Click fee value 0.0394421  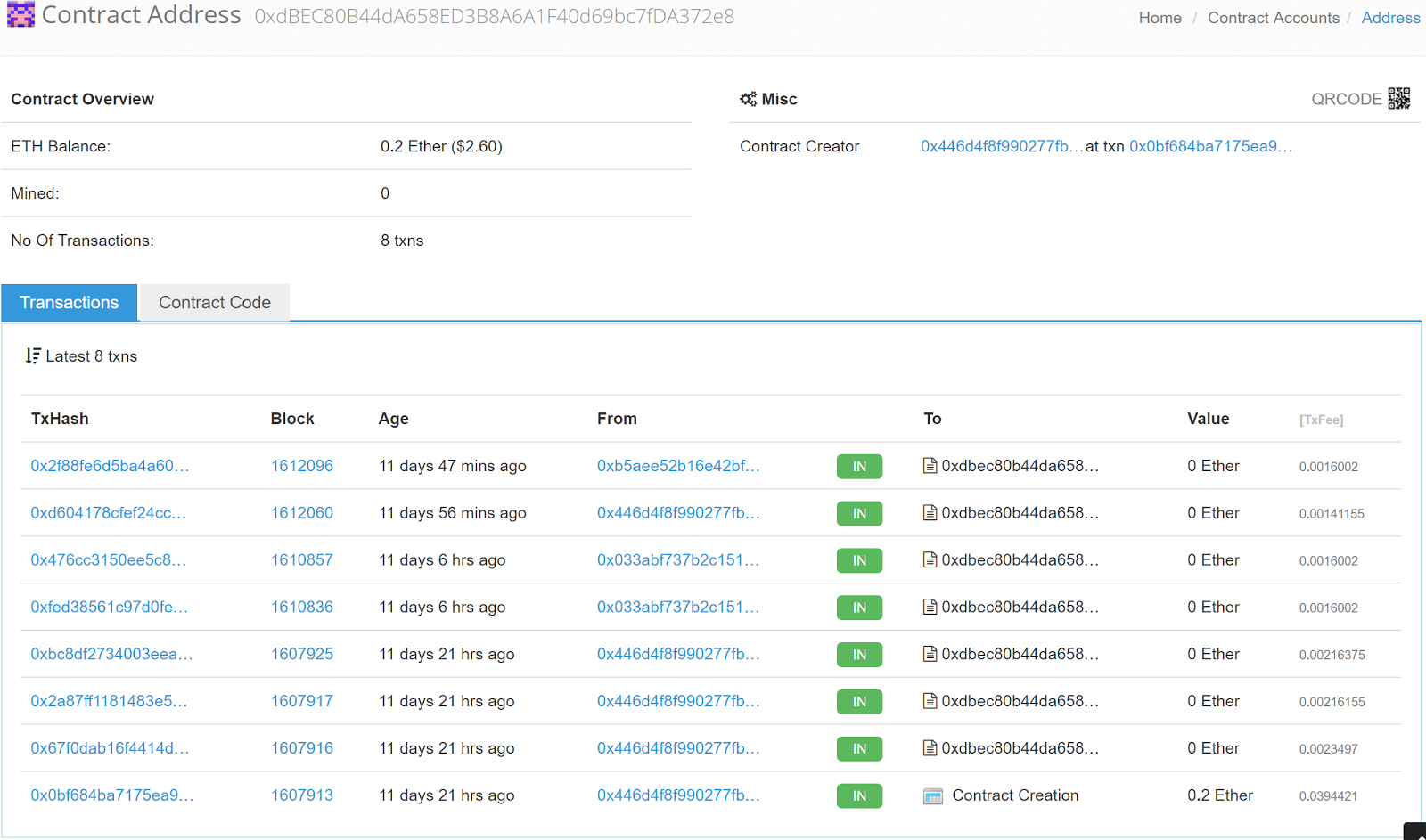pos(1328,796)
